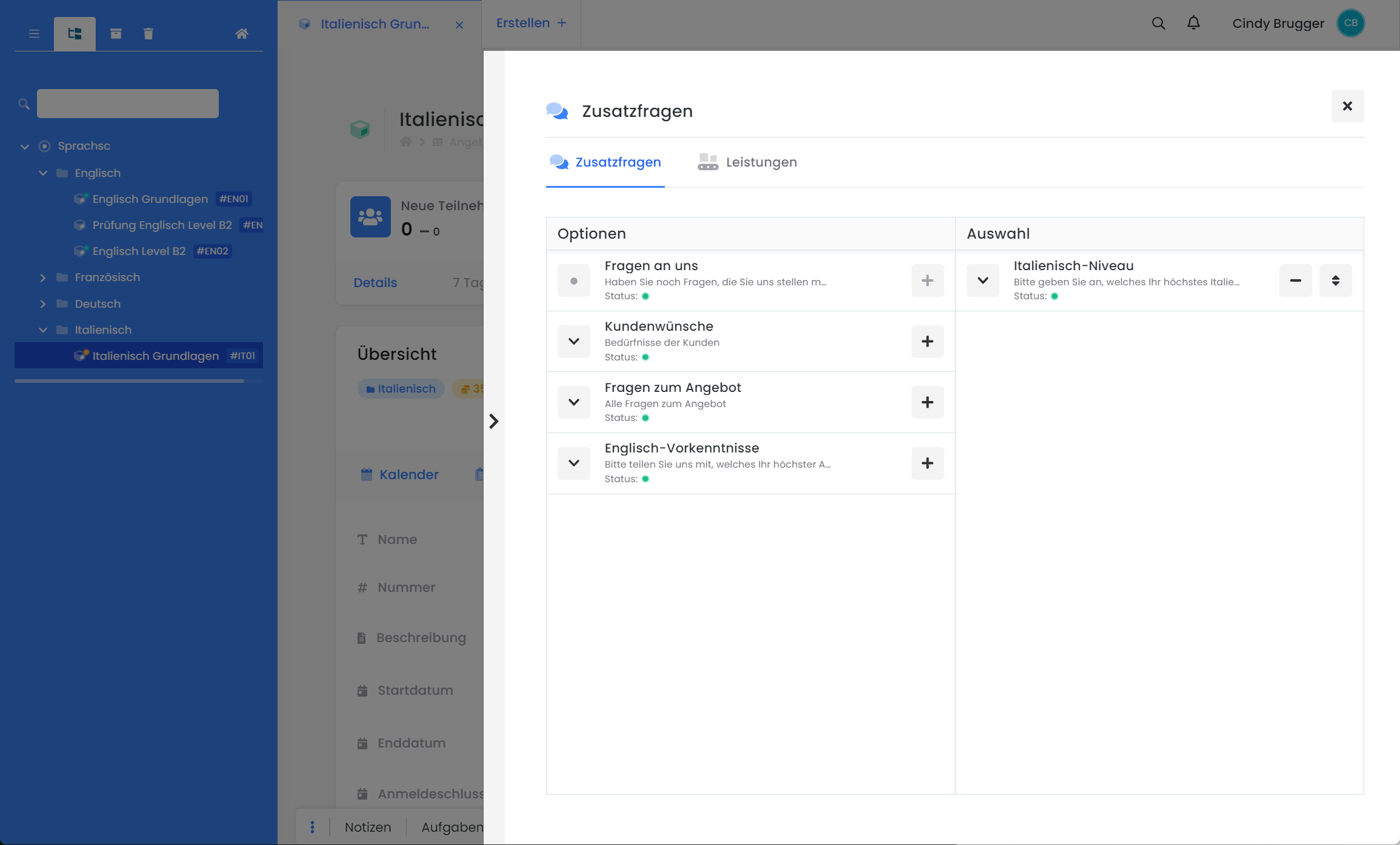Click reorder handle for Italienisch-Niveau
The width and height of the screenshot is (1400, 845).
(1335, 280)
